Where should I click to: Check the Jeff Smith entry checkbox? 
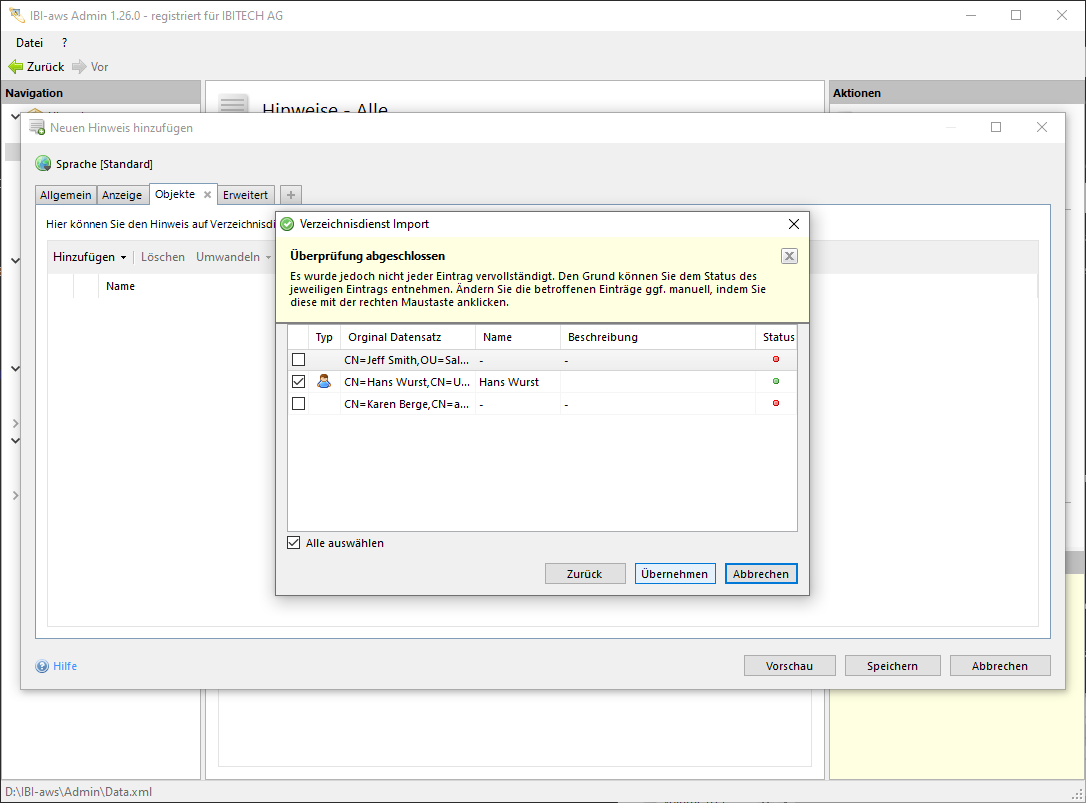point(298,359)
